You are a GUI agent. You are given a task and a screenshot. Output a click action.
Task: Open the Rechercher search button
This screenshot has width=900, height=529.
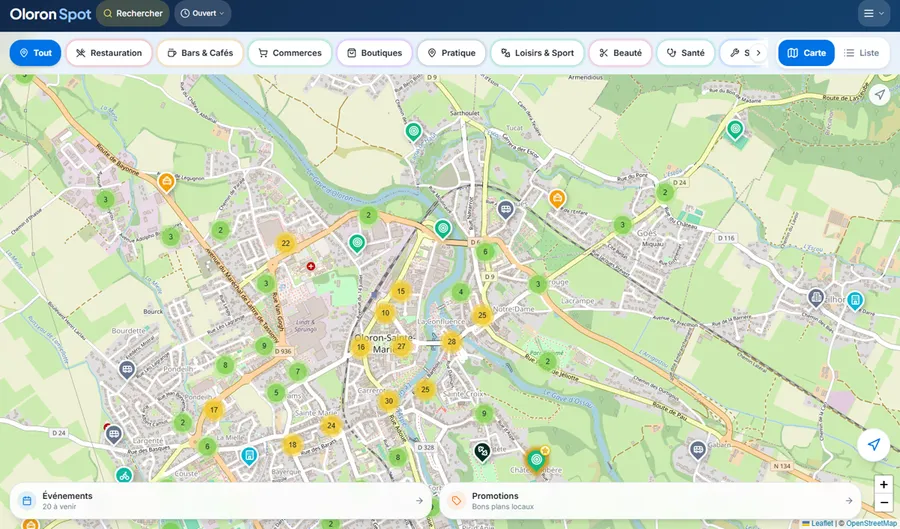coord(133,13)
